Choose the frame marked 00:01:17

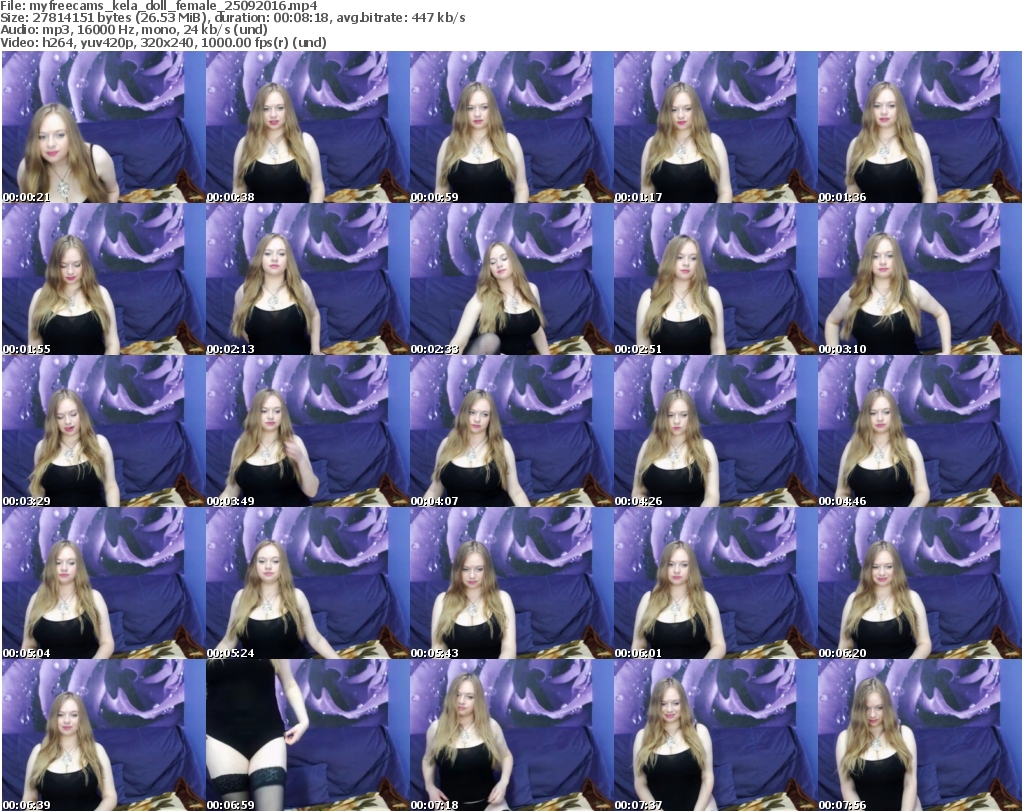pyautogui.click(x=714, y=128)
